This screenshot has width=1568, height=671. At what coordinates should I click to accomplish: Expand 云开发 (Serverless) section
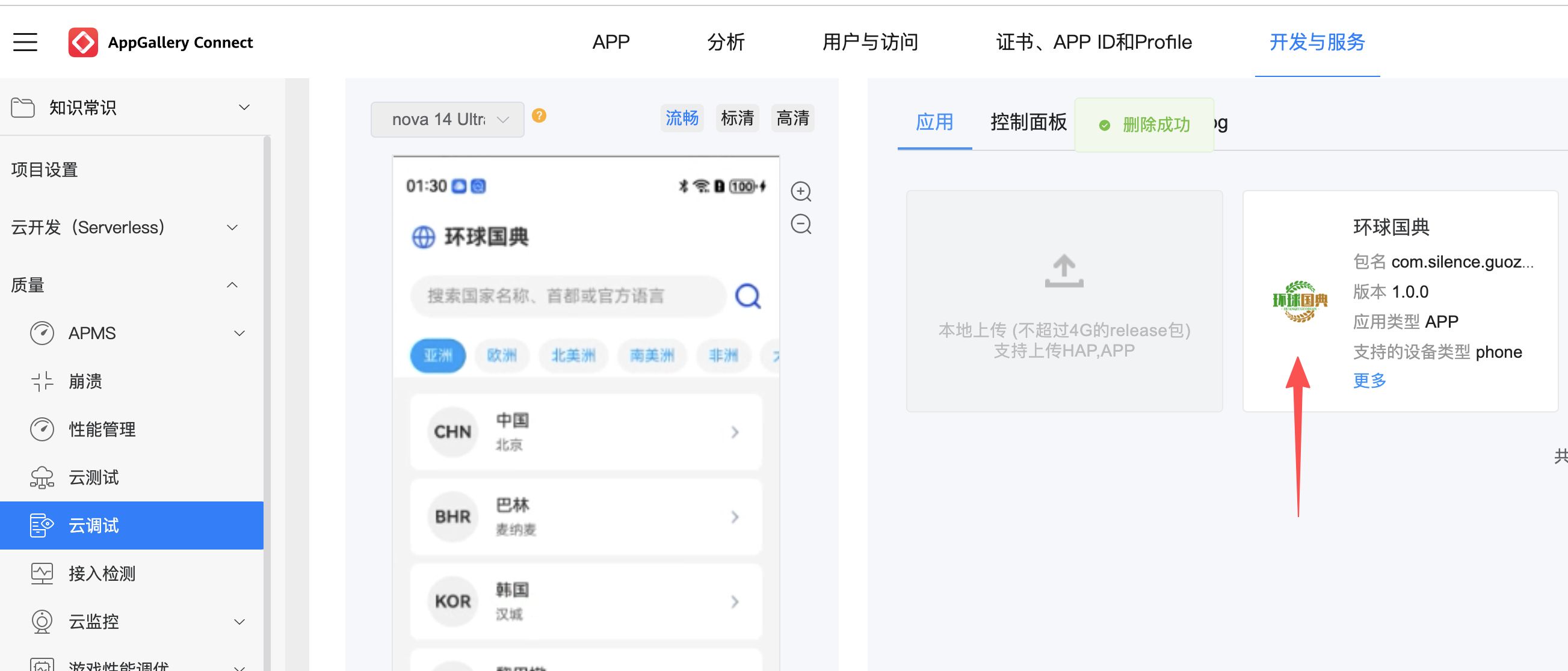232,227
